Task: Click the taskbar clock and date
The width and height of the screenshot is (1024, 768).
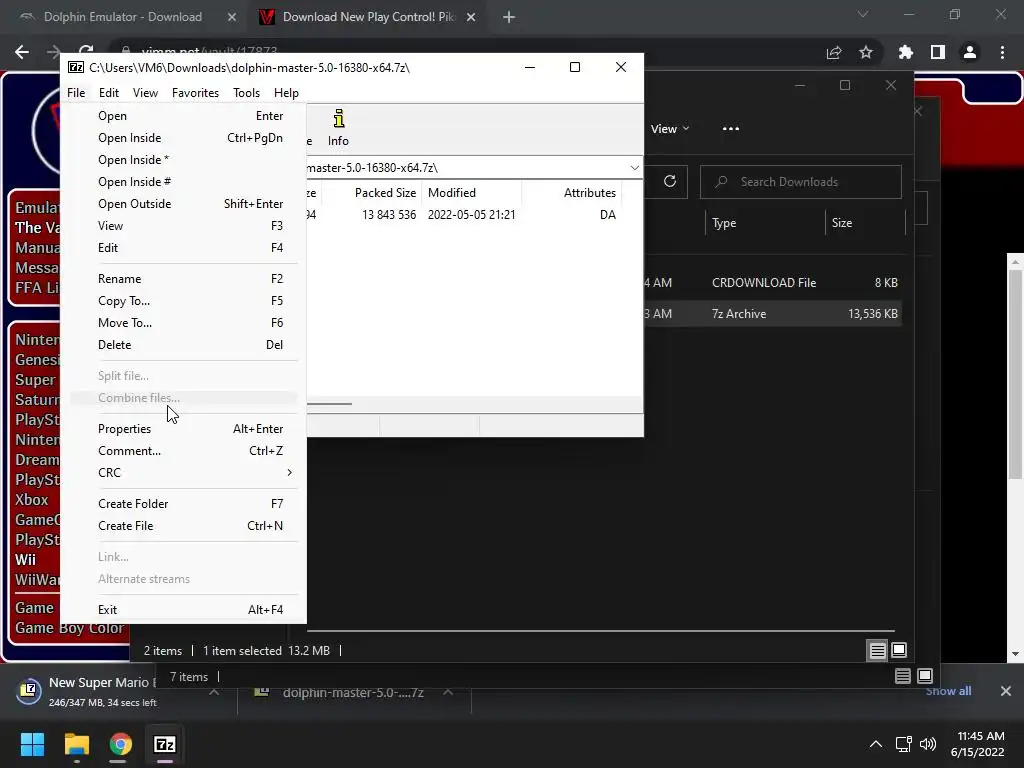Action: [x=977, y=744]
